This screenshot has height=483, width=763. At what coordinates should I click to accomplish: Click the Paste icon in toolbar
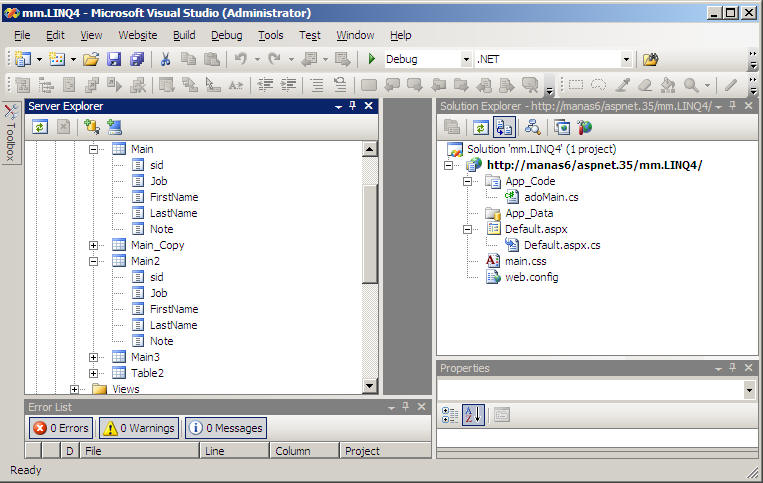pos(212,59)
